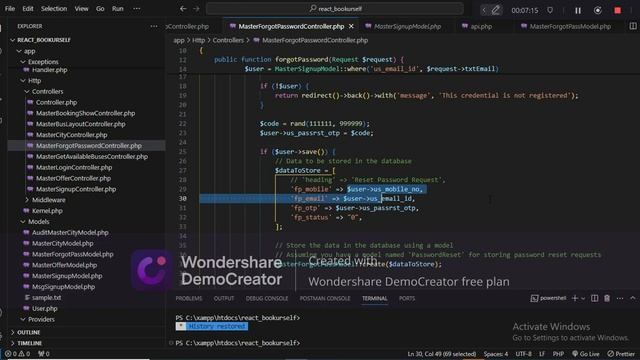Switch to PORTS panel tab
Image resolution: width=640 pixels, height=360 pixels.
(x=407, y=298)
